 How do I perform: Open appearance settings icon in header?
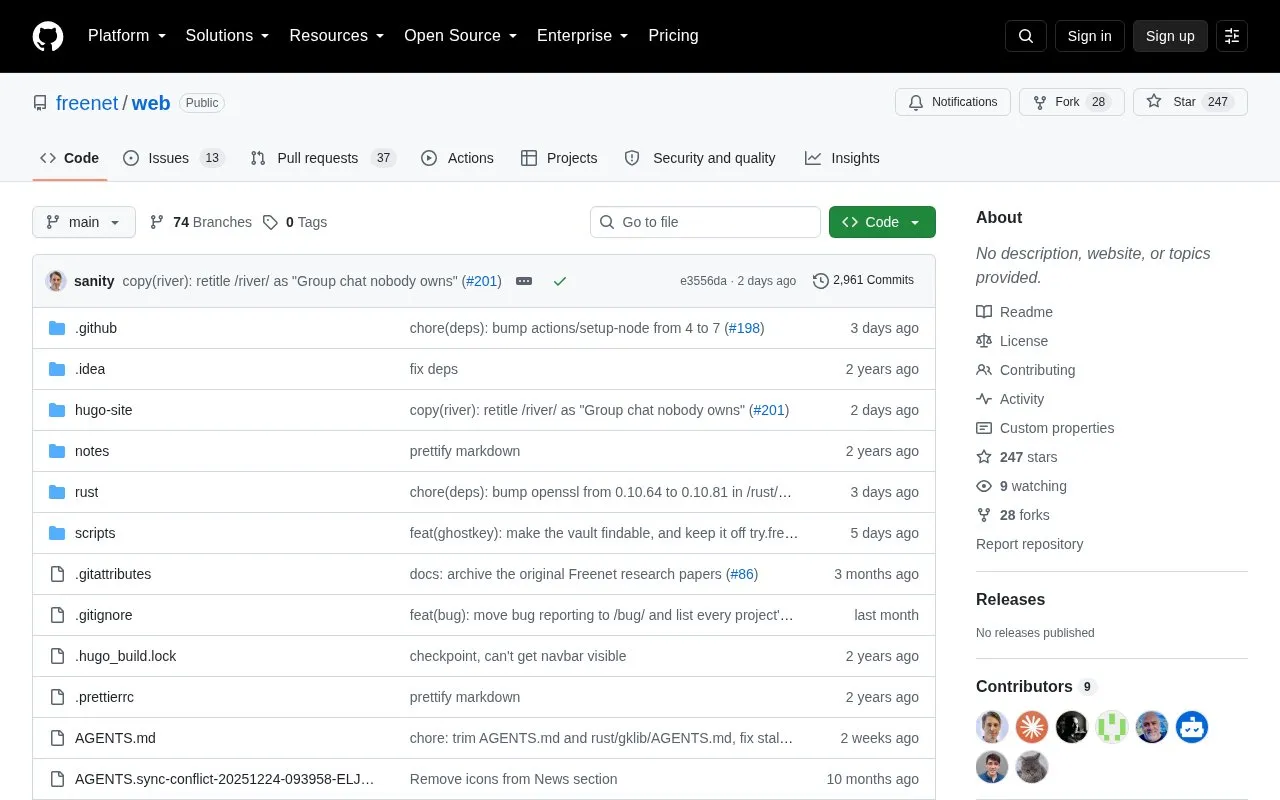[1232, 36]
